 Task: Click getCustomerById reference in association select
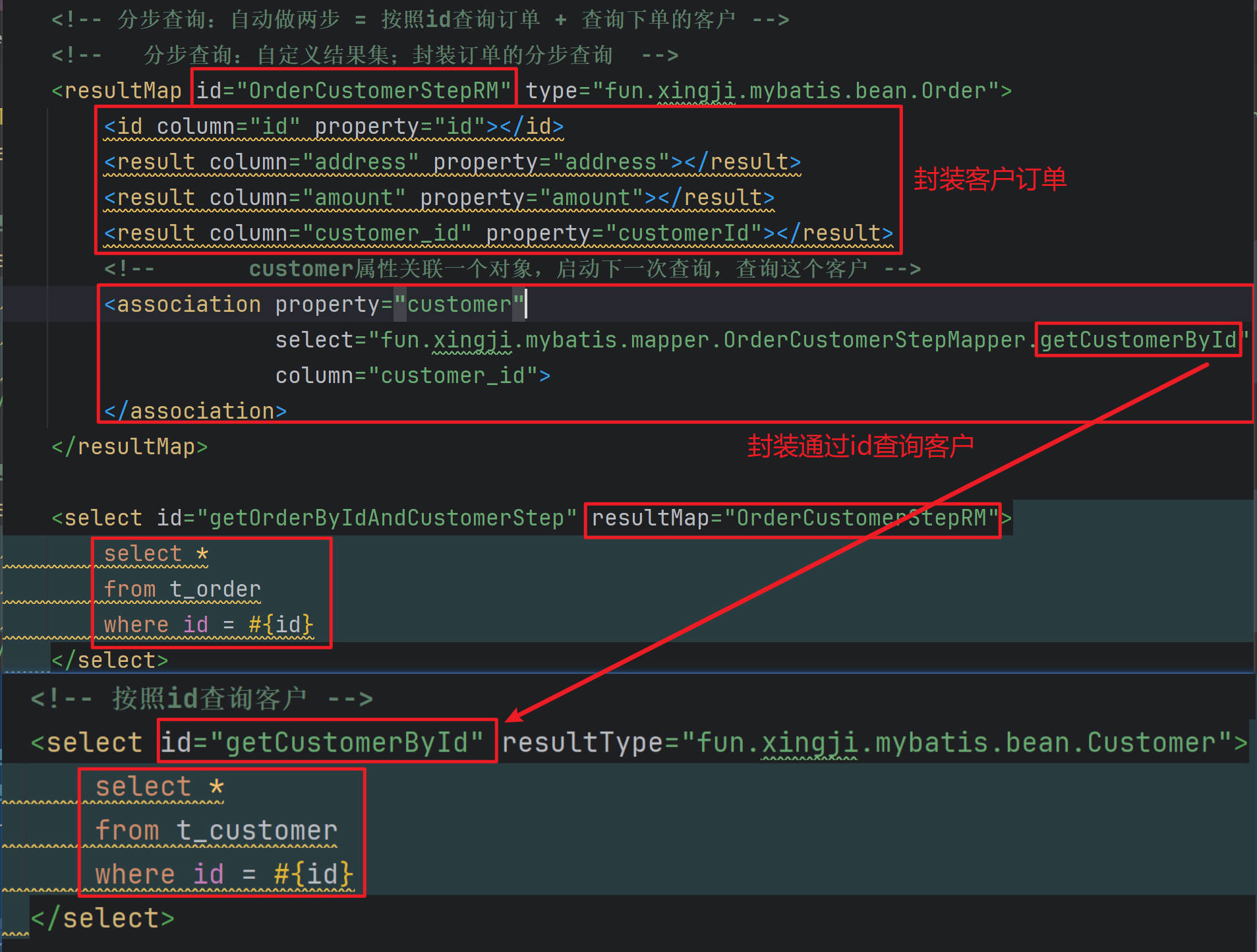pos(1138,340)
